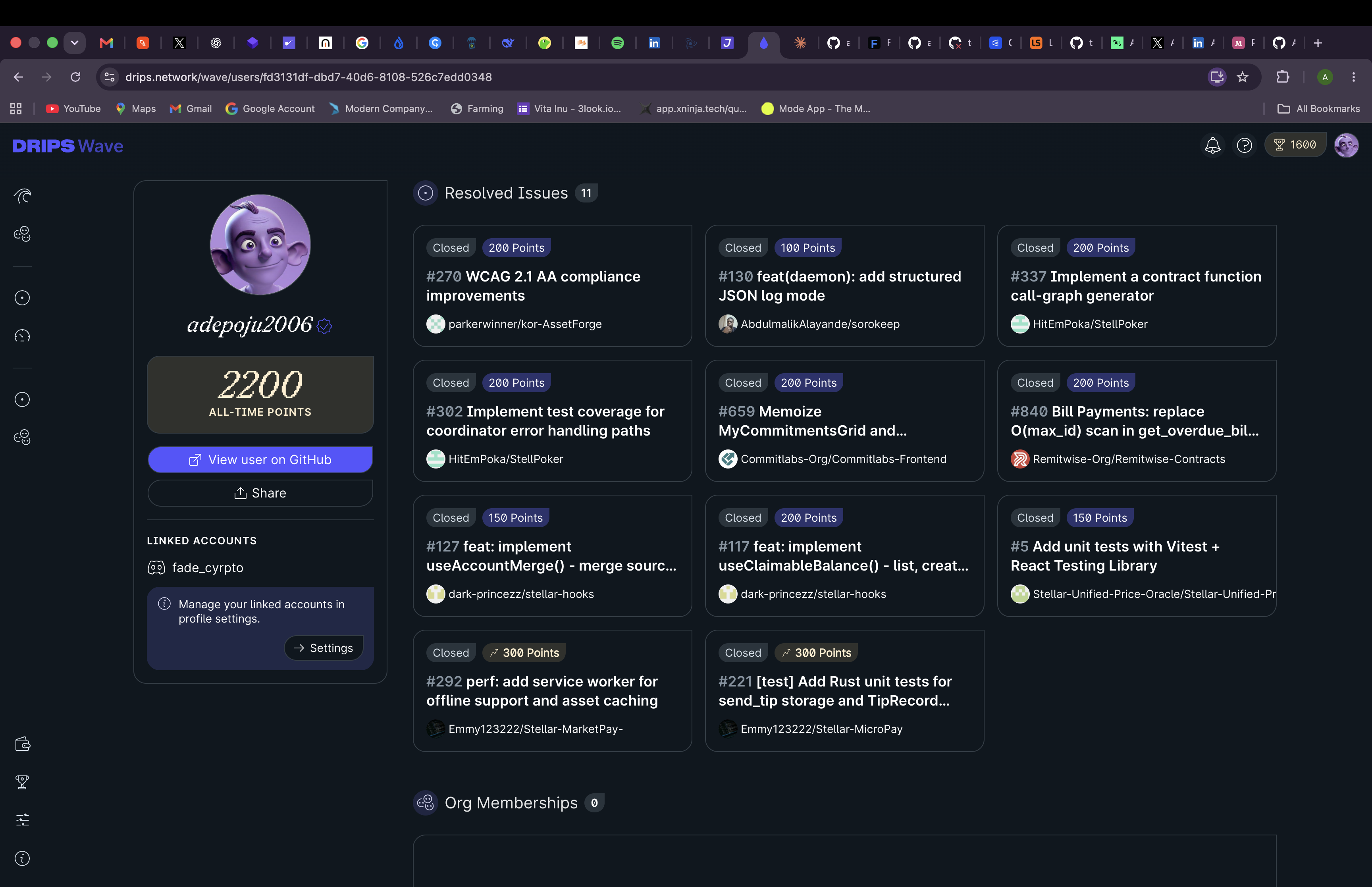Click the info icon in the linked accounts notice
The image size is (1372, 887).
165,604
